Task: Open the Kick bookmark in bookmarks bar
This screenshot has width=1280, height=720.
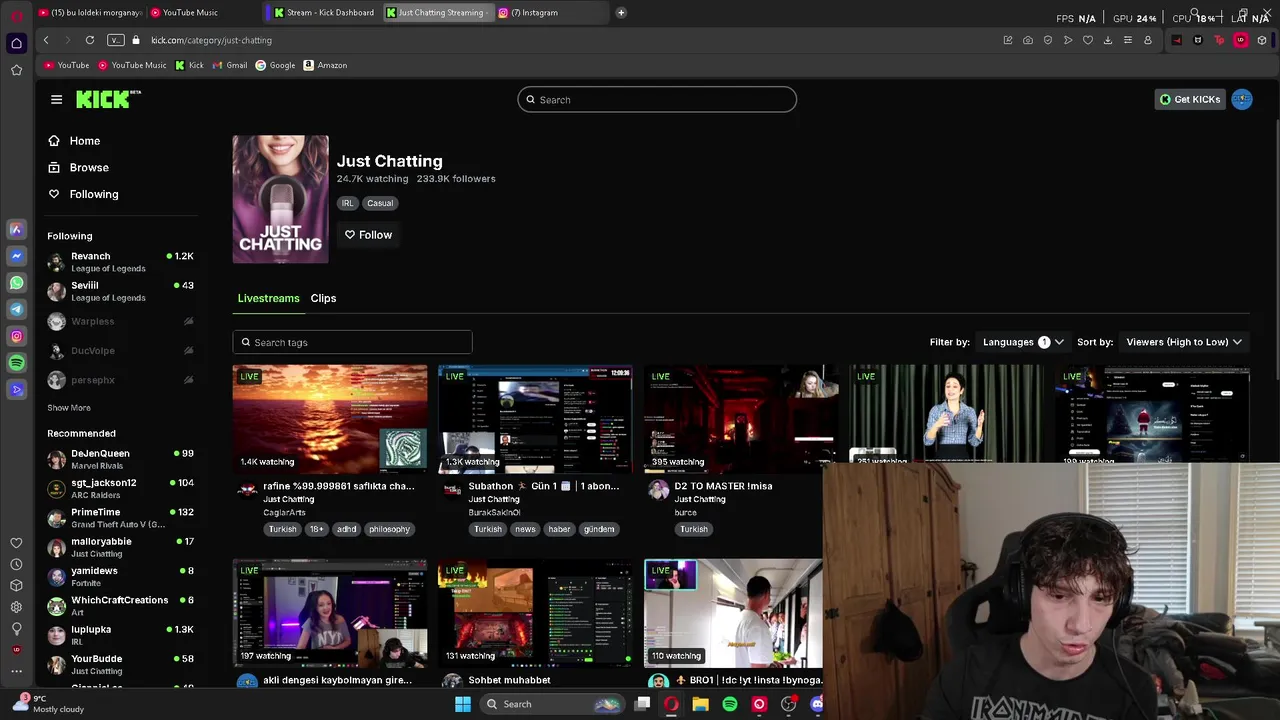Action: pos(189,65)
